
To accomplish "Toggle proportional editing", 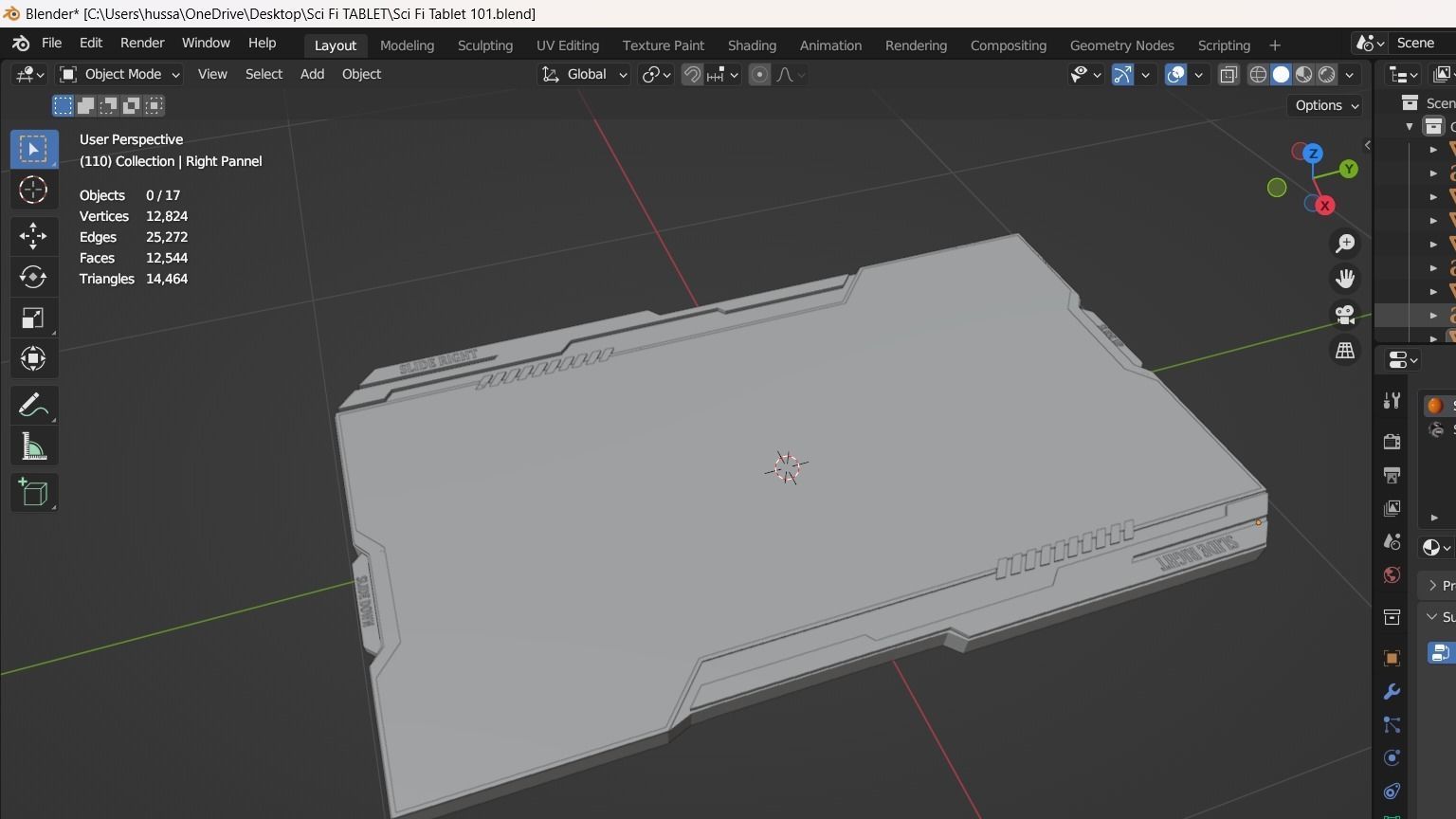I will coord(759,75).
